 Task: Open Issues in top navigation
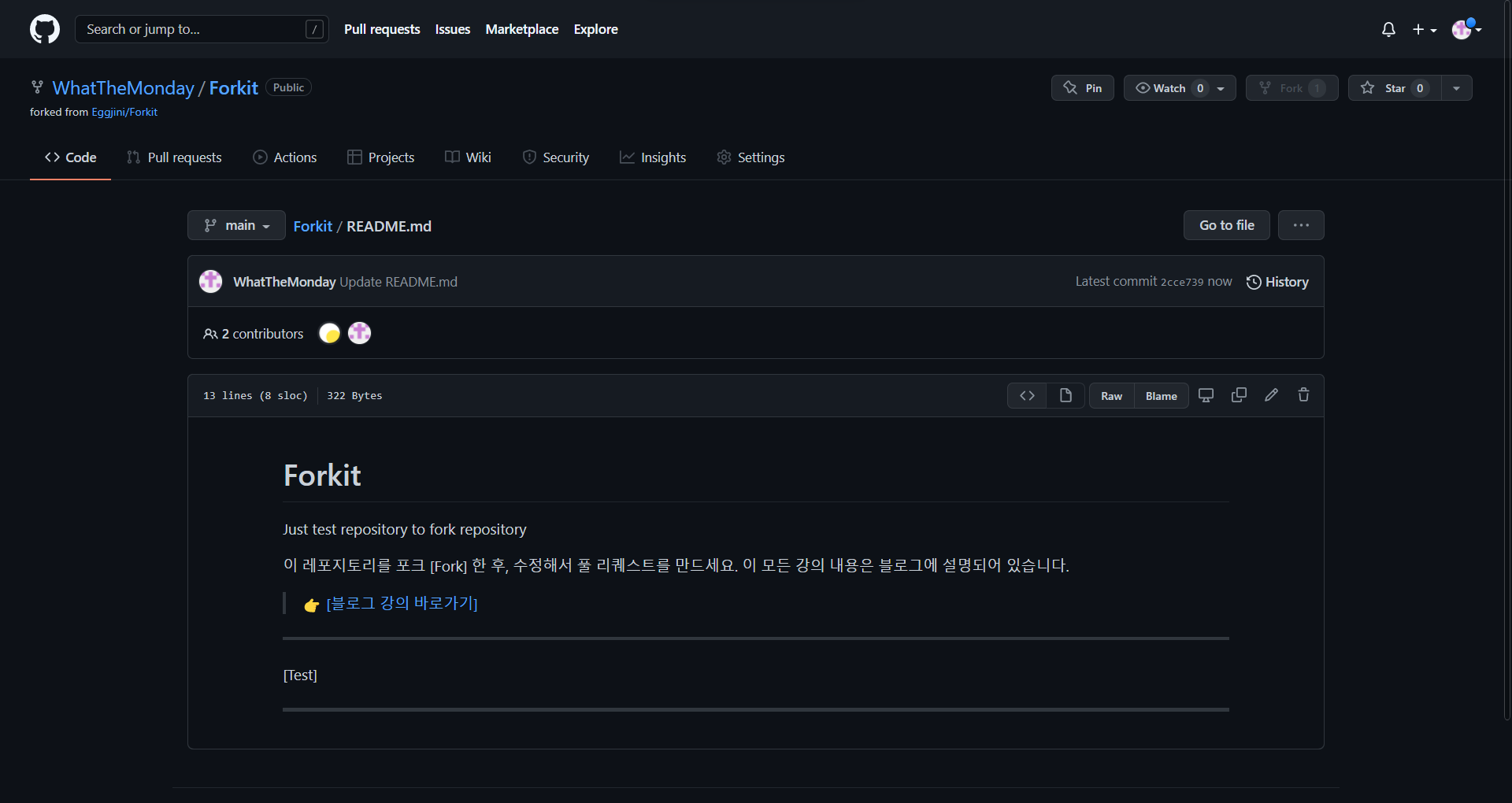coord(453,29)
